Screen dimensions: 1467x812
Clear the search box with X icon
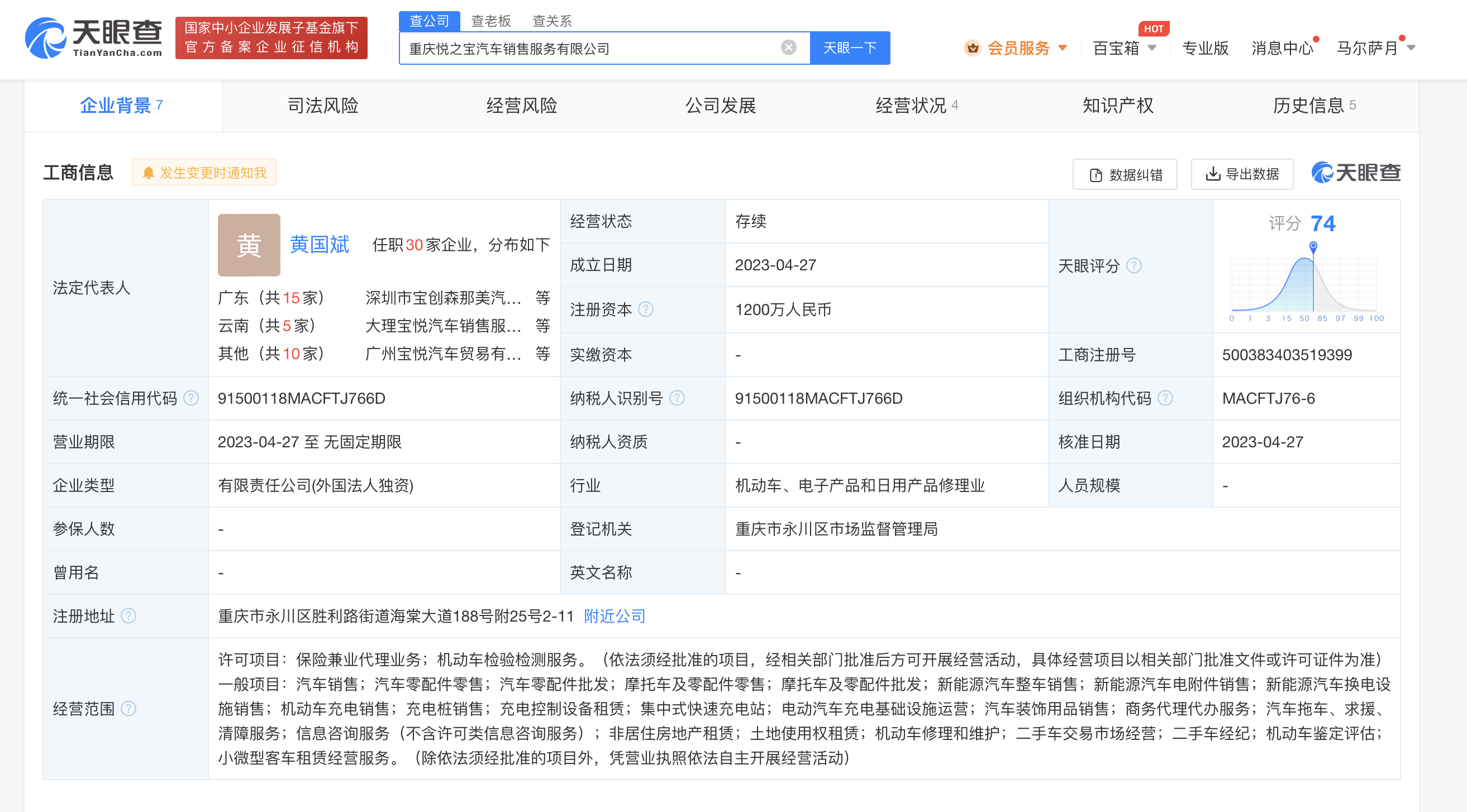click(788, 47)
